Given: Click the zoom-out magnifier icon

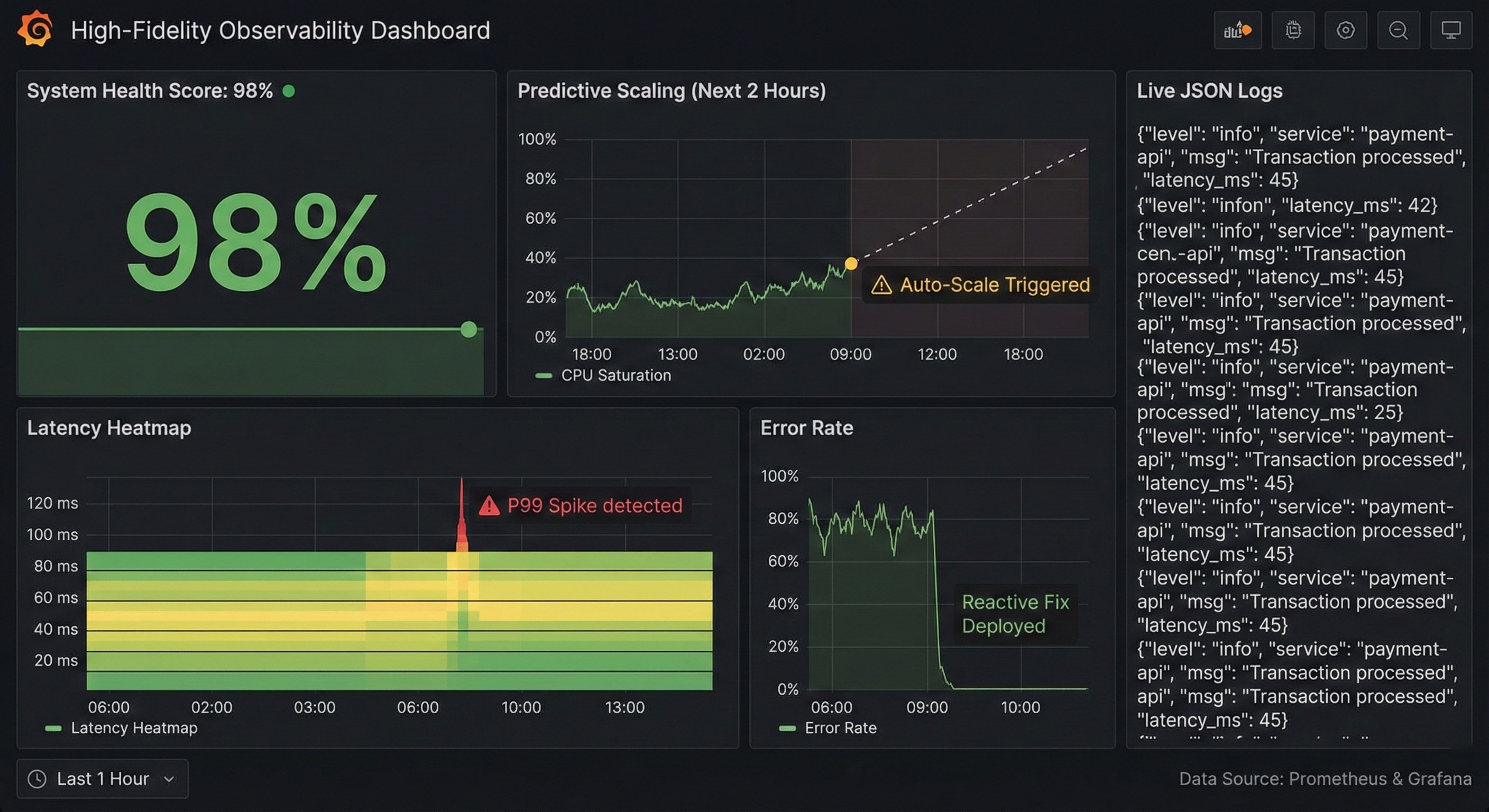Looking at the screenshot, I should pos(1398,30).
